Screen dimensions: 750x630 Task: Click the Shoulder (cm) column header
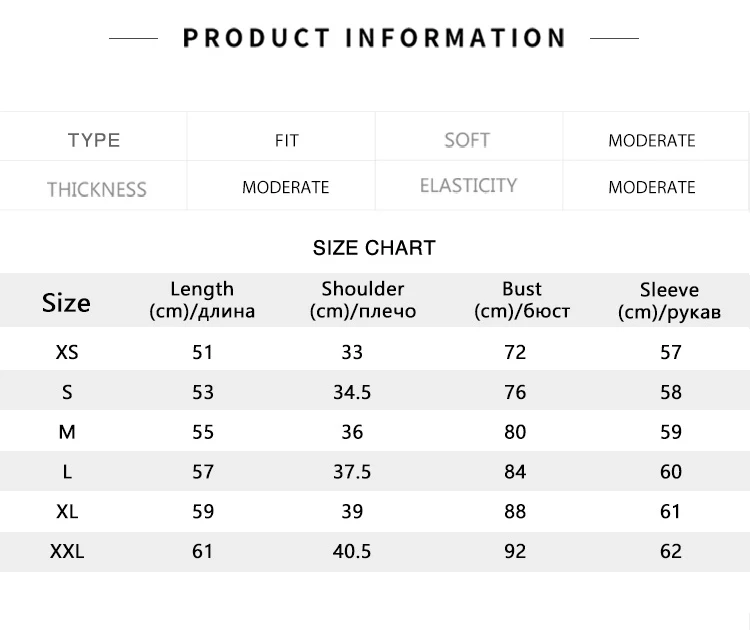[x=362, y=300]
